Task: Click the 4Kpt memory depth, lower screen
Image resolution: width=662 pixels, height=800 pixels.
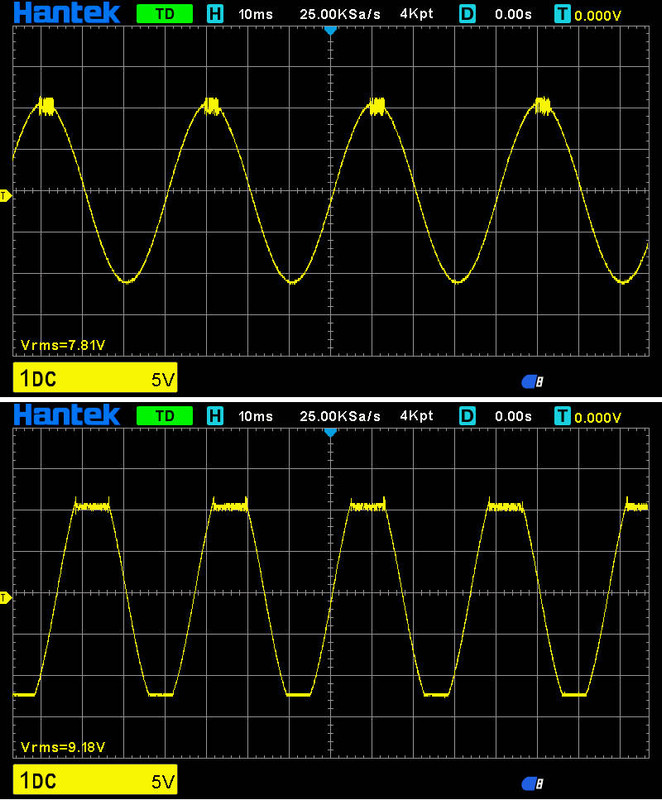Action: tap(417, 416)
